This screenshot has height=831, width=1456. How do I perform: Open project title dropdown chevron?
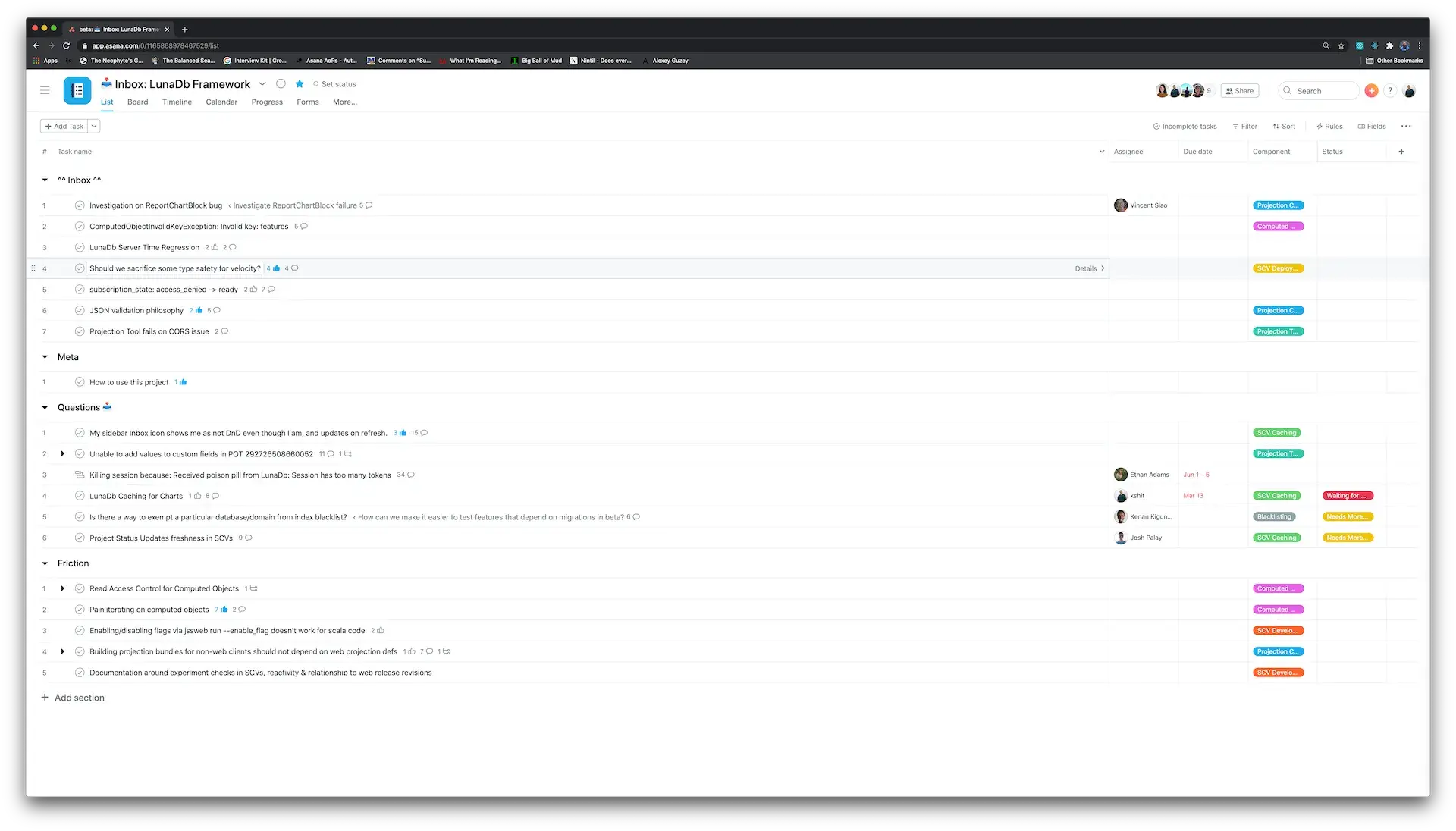(x=262, y=84)
